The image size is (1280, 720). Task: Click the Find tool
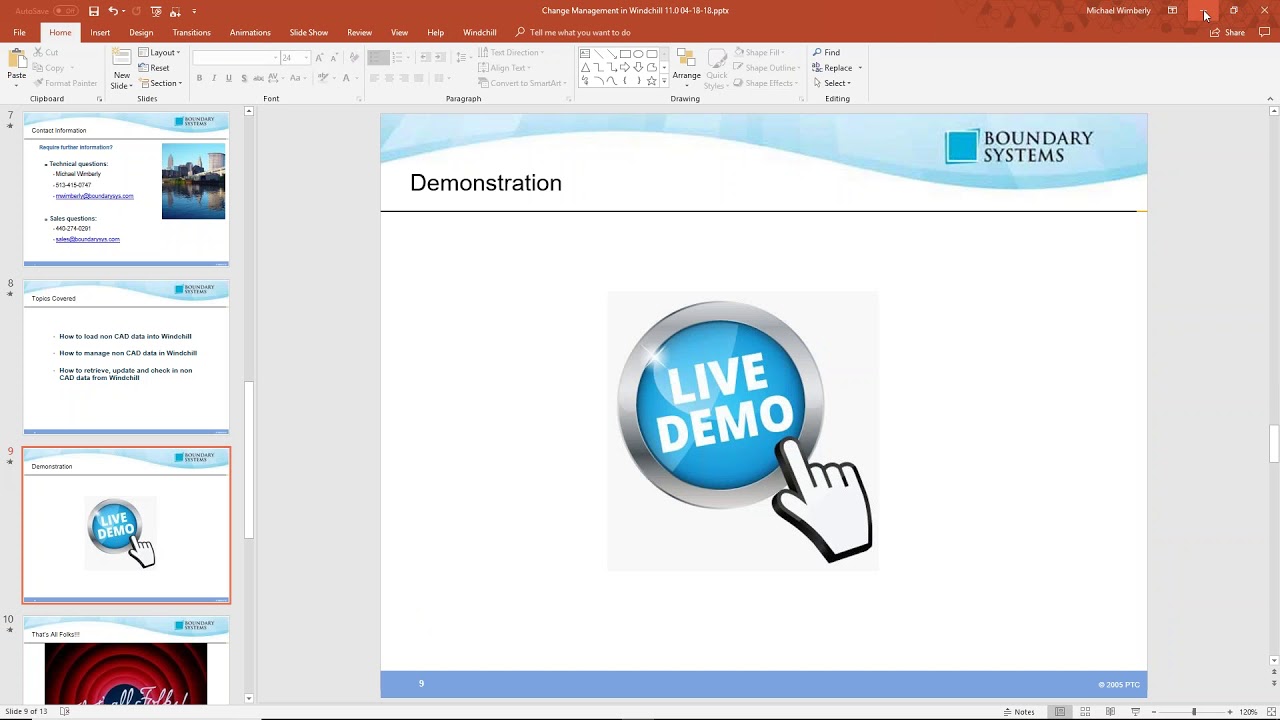(x=826, y=52)
